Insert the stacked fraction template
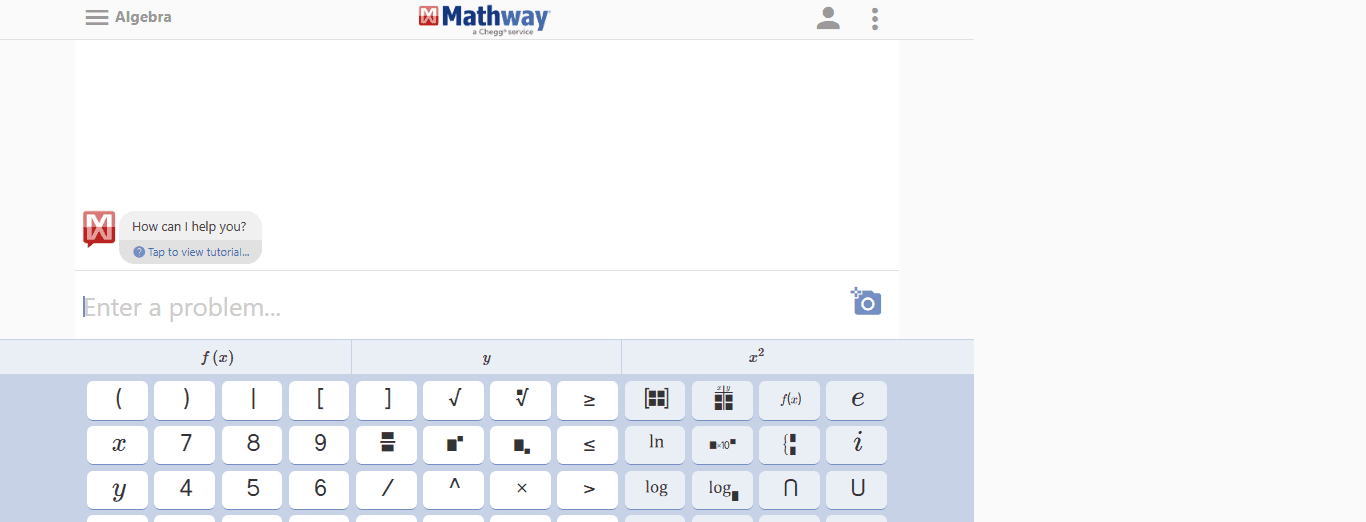Screen dimensions: 1366x522 point(386,445)
